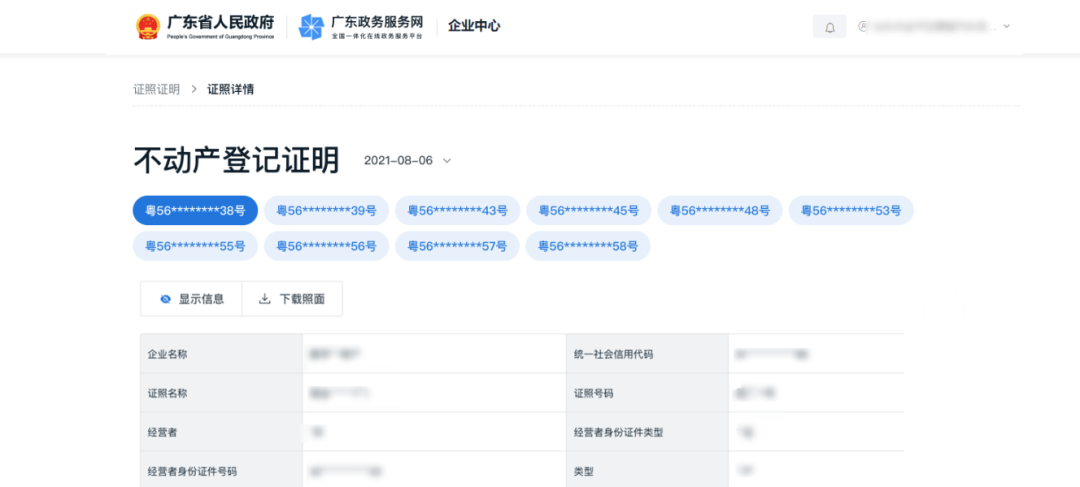1080x487 pixels.
Task: Click the download icon beside 下载照面
Action: 265,299
